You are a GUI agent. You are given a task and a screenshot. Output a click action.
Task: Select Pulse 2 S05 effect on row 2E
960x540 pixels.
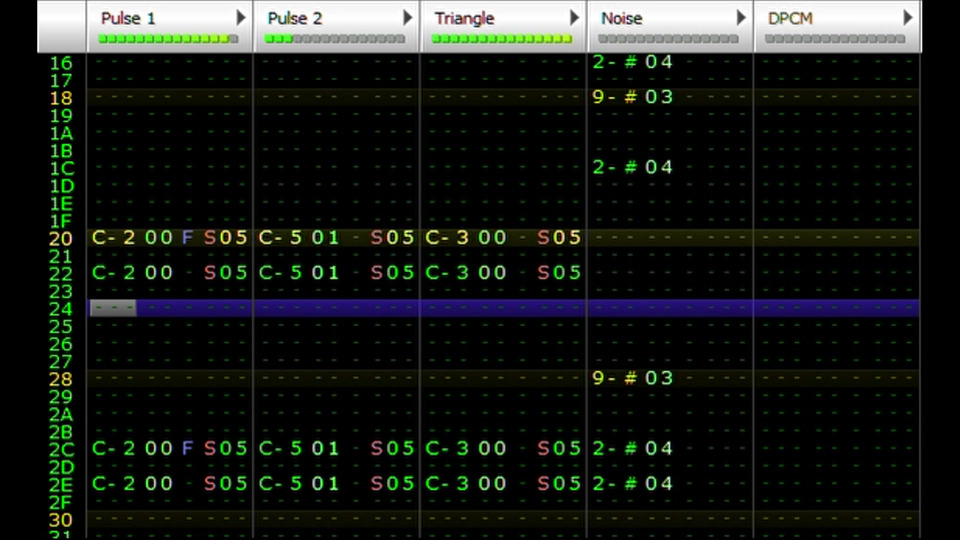392,484
